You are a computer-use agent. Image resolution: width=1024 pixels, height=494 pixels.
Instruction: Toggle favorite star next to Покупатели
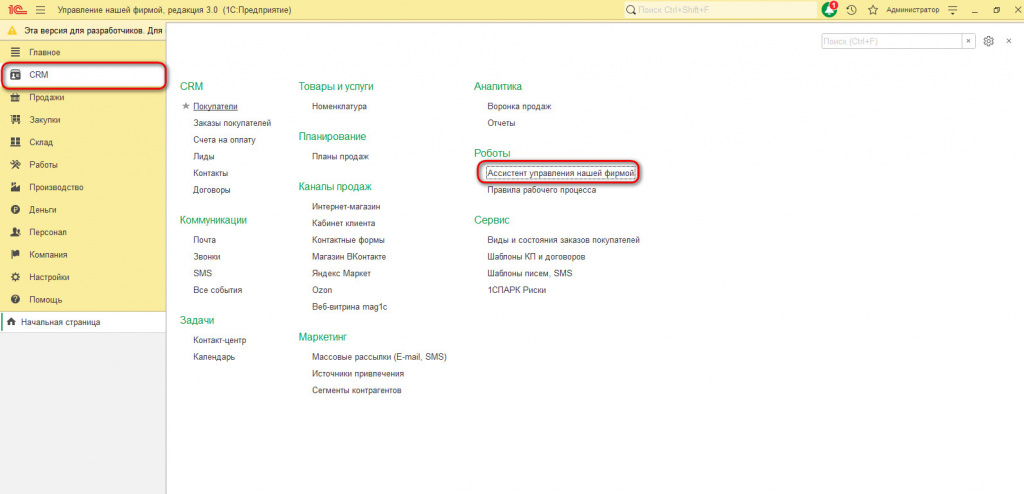[x=186, y=106]
